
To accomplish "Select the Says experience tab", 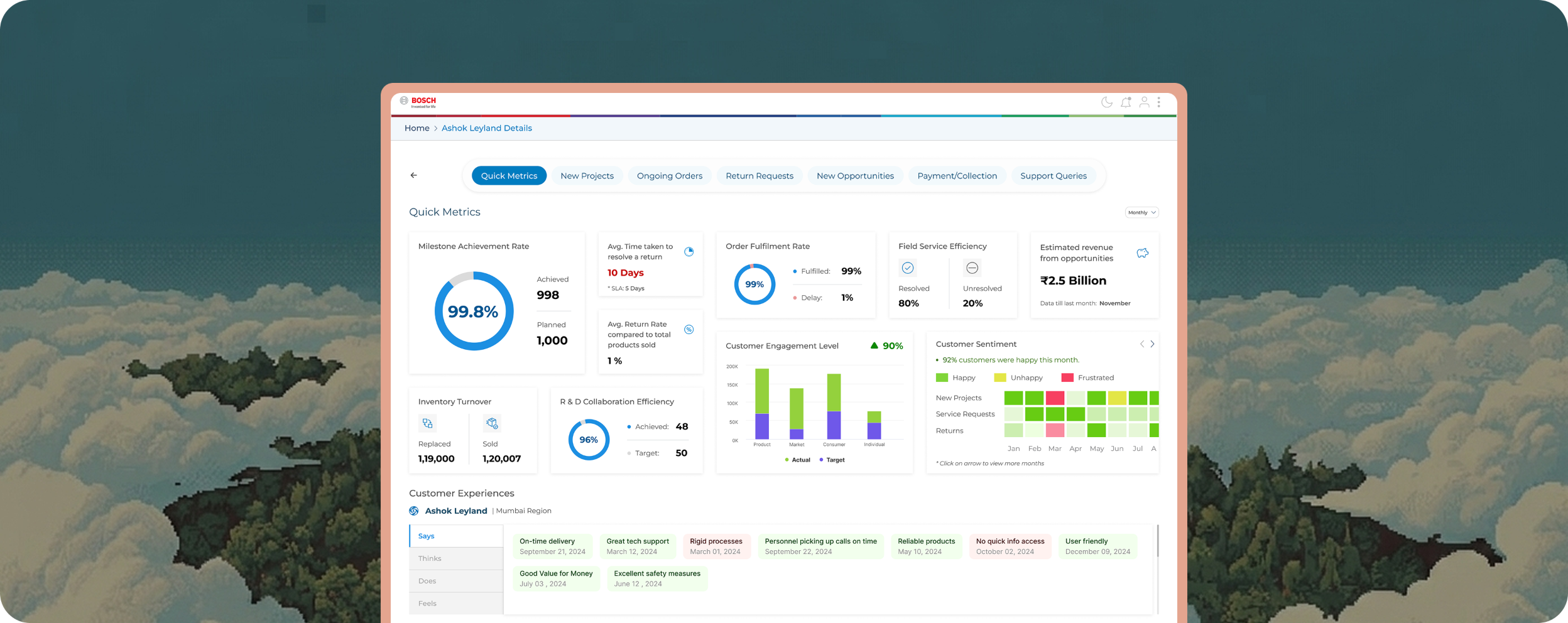I will click(x=456, y=536).
